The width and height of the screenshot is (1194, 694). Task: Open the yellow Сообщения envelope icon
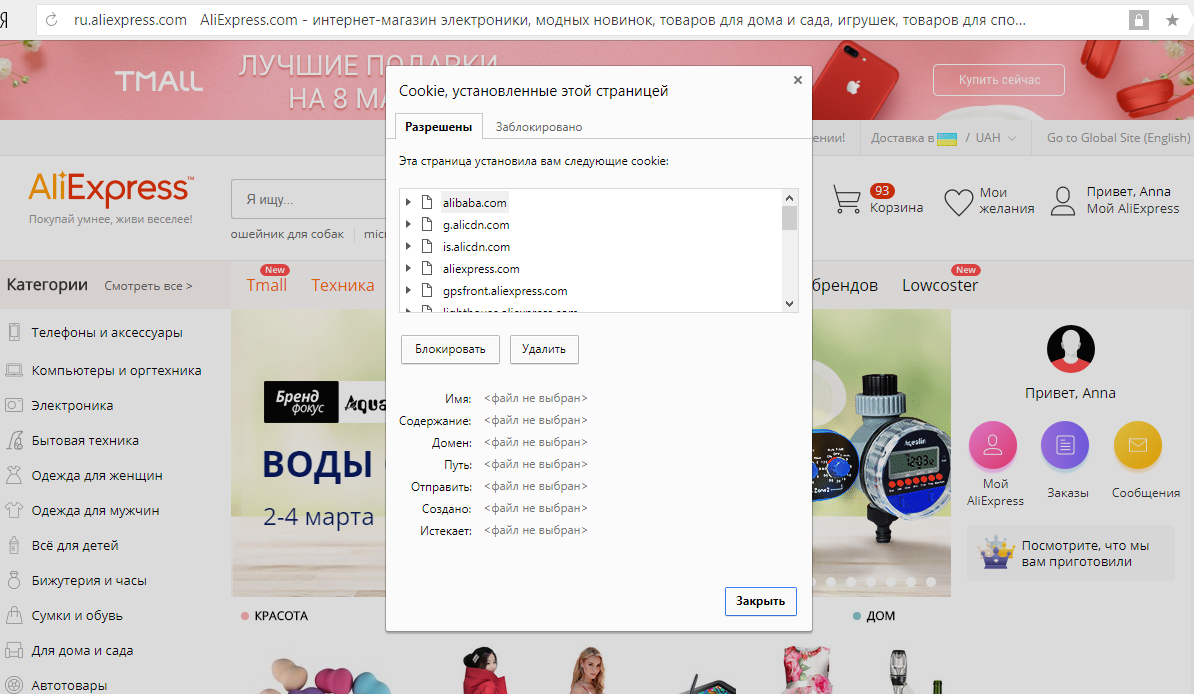[x=1138, y=445]
